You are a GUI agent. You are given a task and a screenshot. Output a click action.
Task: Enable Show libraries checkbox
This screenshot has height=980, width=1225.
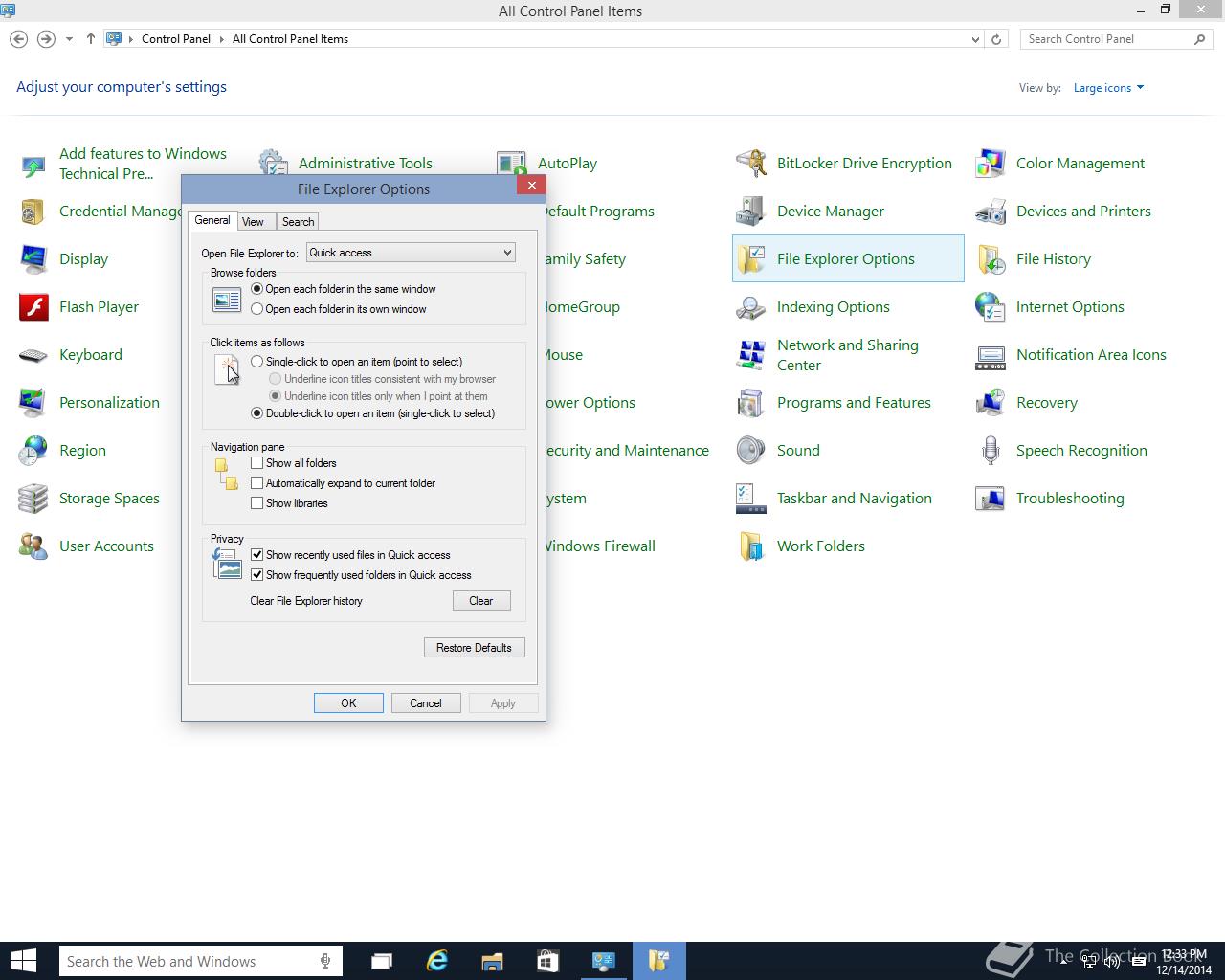(256, 503)
